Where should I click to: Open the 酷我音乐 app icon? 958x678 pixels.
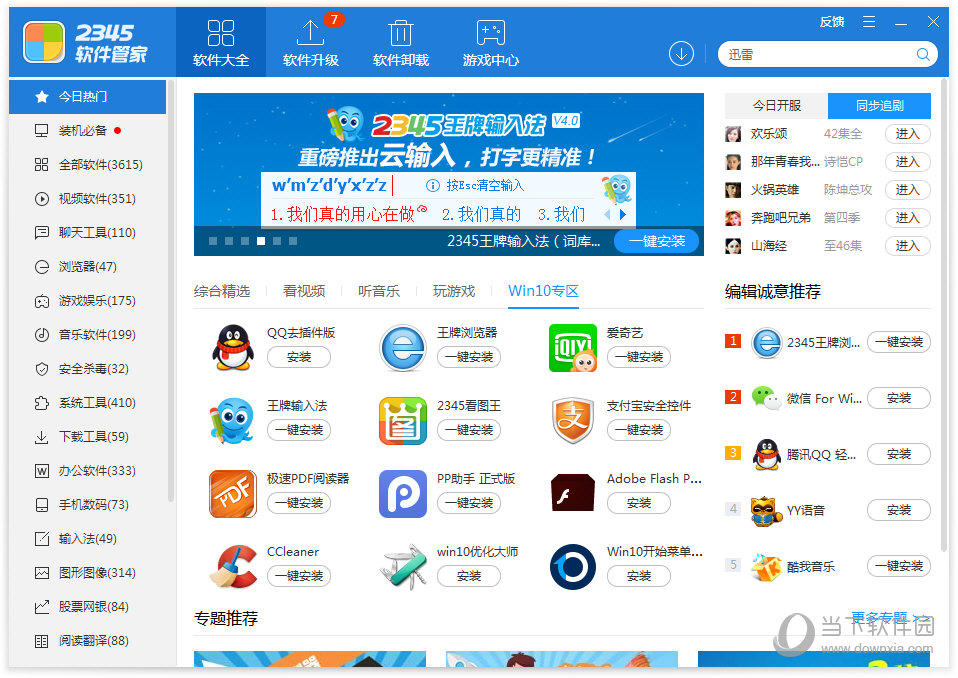point(766,567)
